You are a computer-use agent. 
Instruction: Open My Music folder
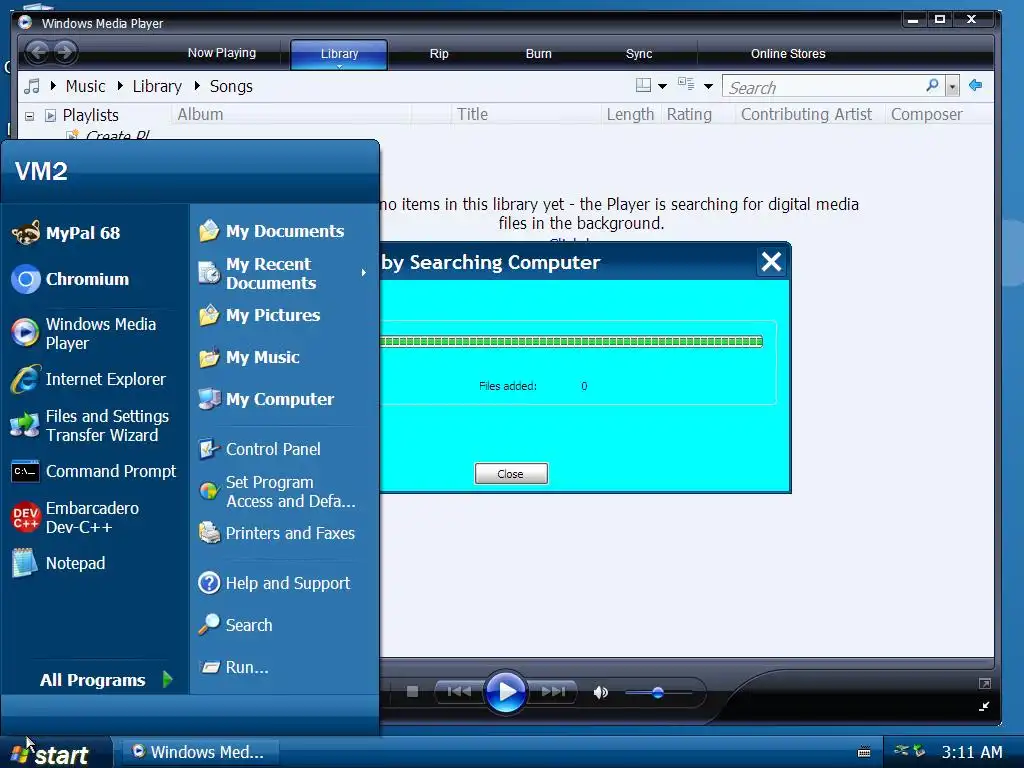pyautogui.click(x=282, y=357)
